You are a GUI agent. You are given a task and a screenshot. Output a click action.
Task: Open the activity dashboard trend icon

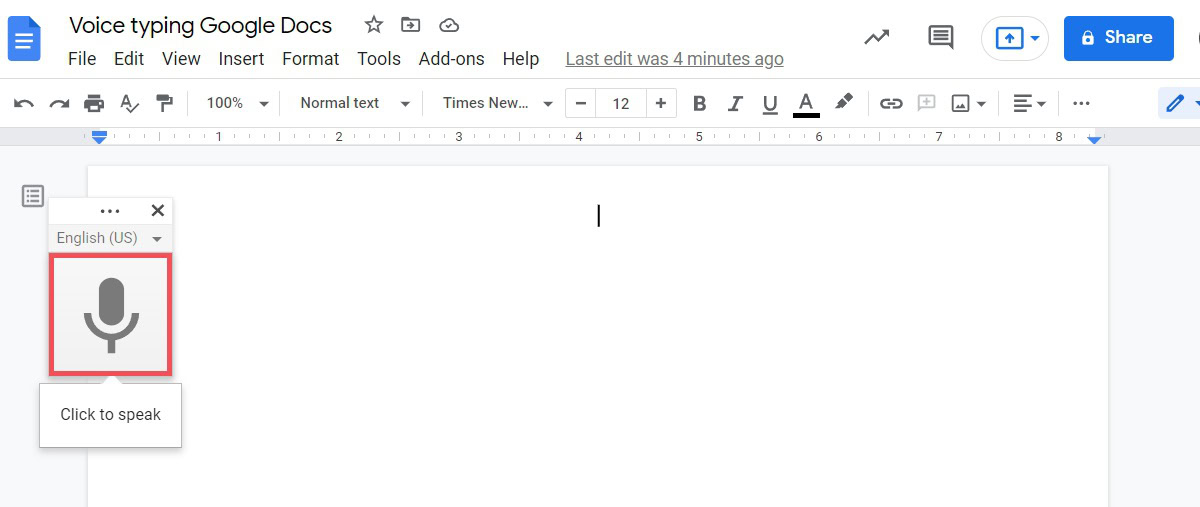pyautogui.click(x=877, y=37)
